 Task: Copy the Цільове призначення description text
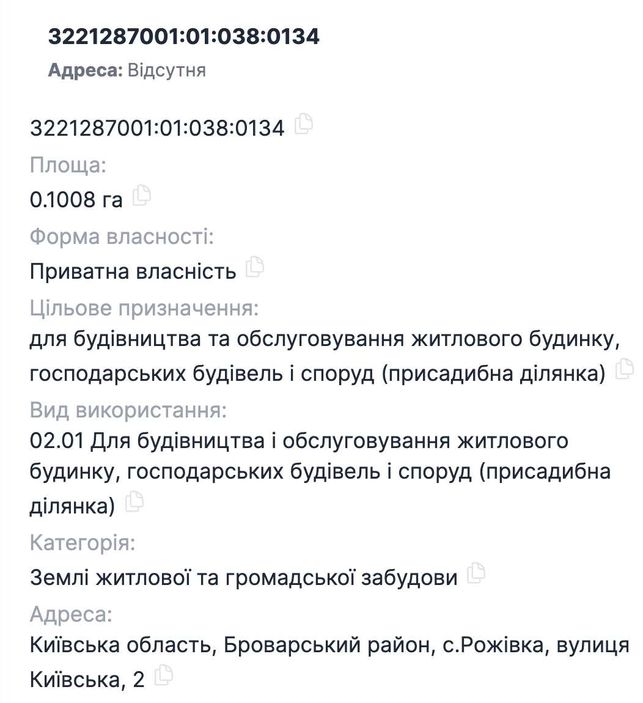click(624, 369)
